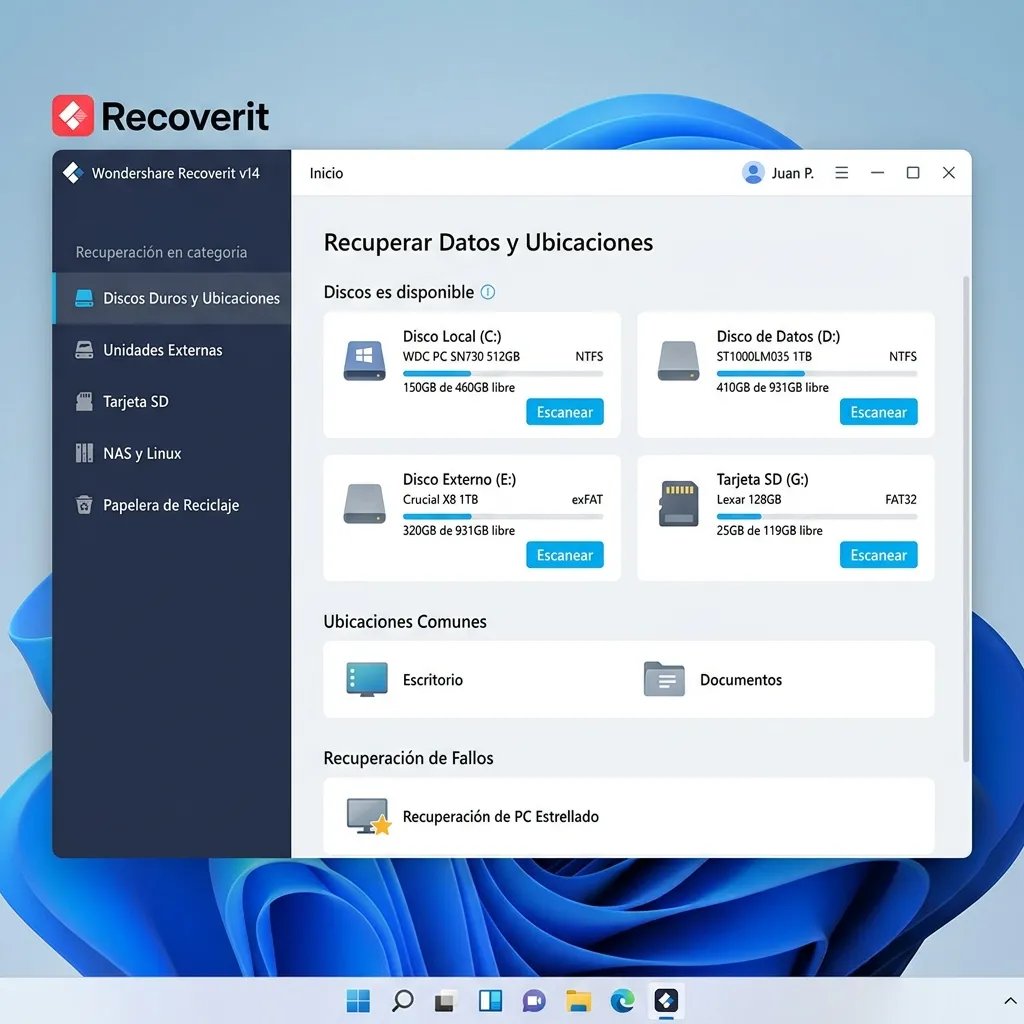The image size is (1024, 1024).
Task: Expand the system tray hidden icons chevron
Action: pyautogui.click(x=1010, y=1001)
